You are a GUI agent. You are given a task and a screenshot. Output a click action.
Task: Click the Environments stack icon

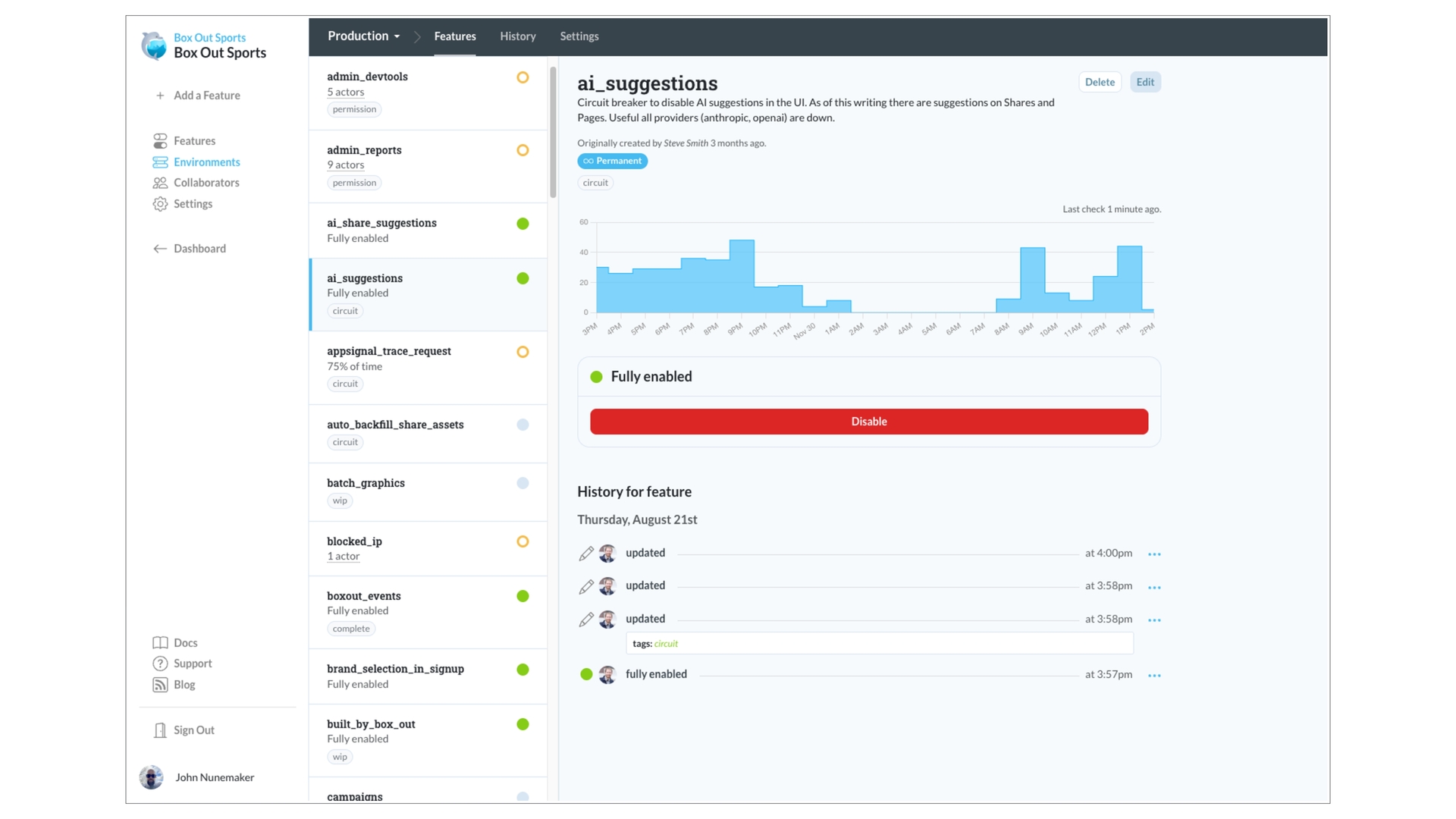(160, 162)
